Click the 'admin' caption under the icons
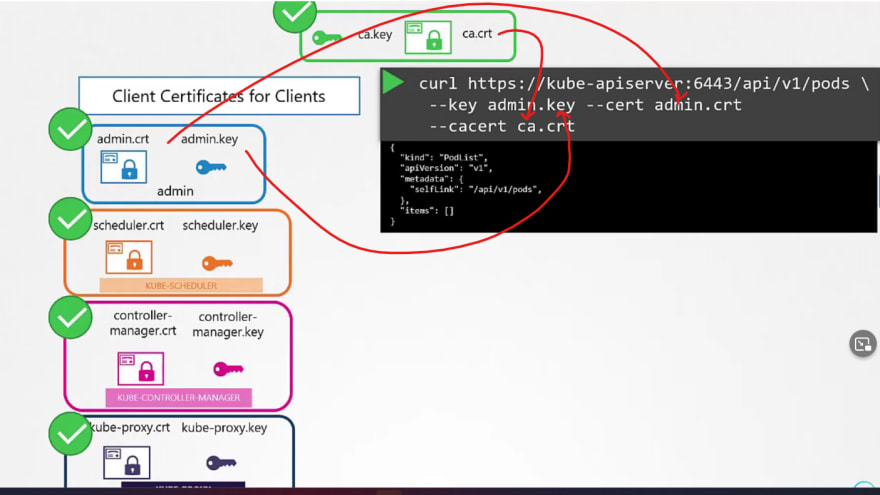 [175, 191]
